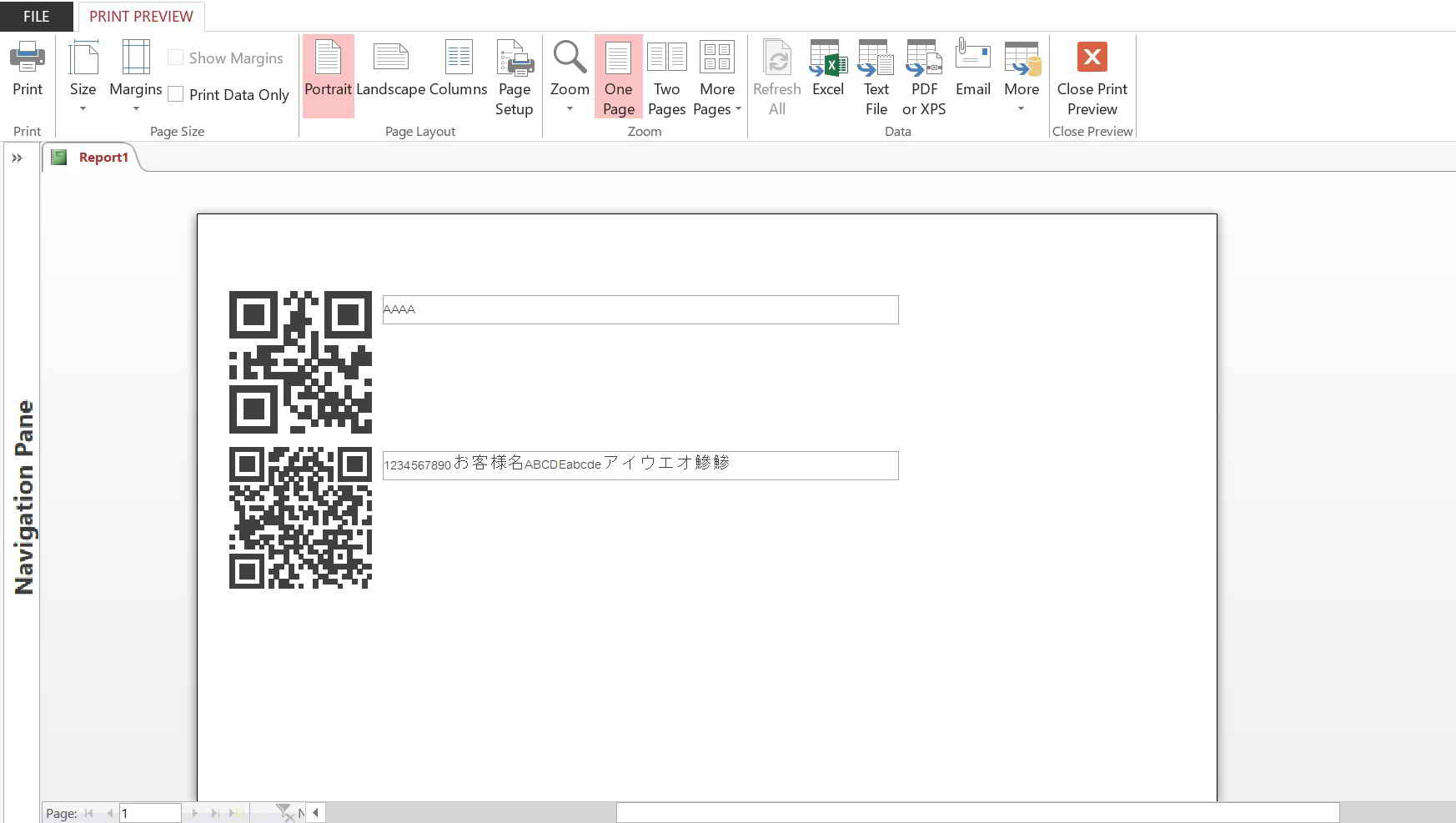
Task: Expand the Navigation Pane with chevron
Action: [17, 158]
